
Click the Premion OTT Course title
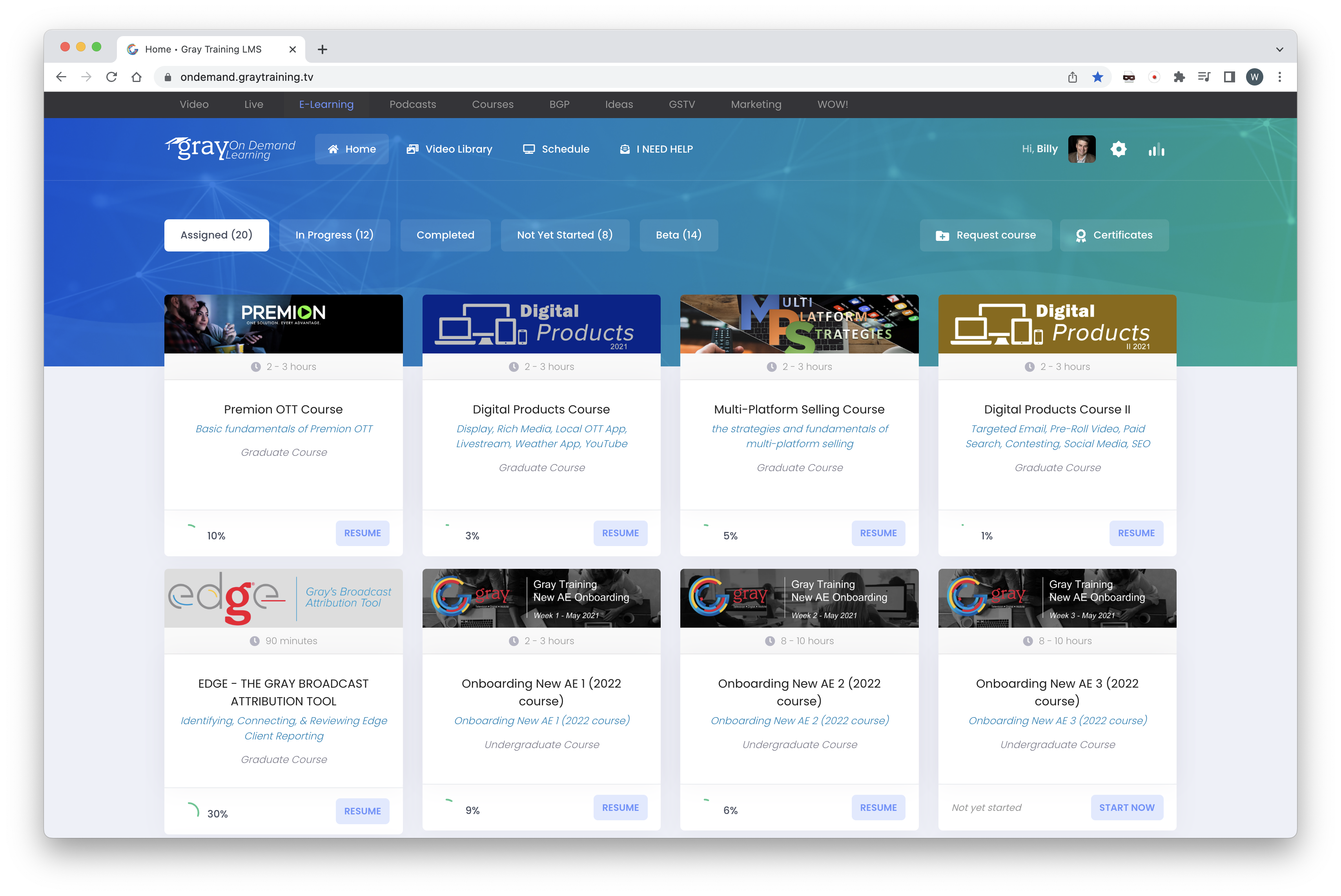click(x=283, y=410)
